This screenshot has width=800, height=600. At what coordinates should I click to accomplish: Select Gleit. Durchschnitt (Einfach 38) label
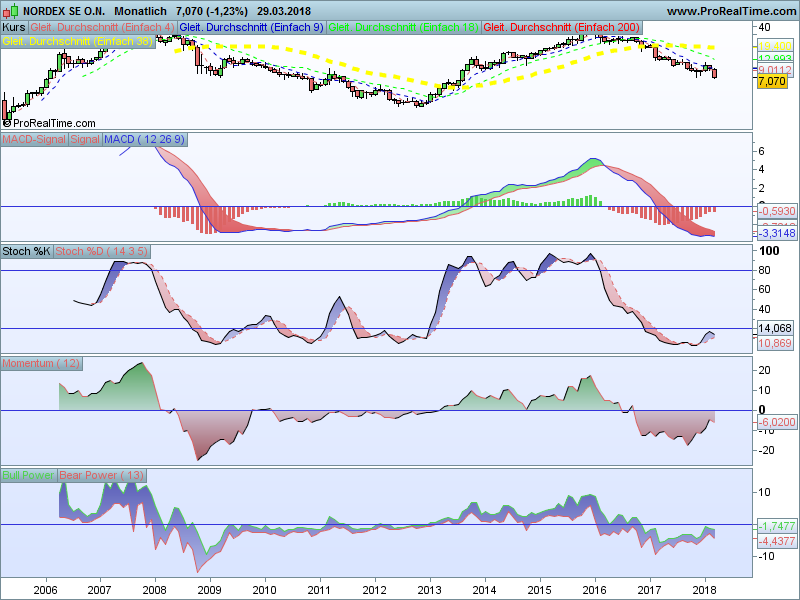pyautogui.click(x=78, y=41)
